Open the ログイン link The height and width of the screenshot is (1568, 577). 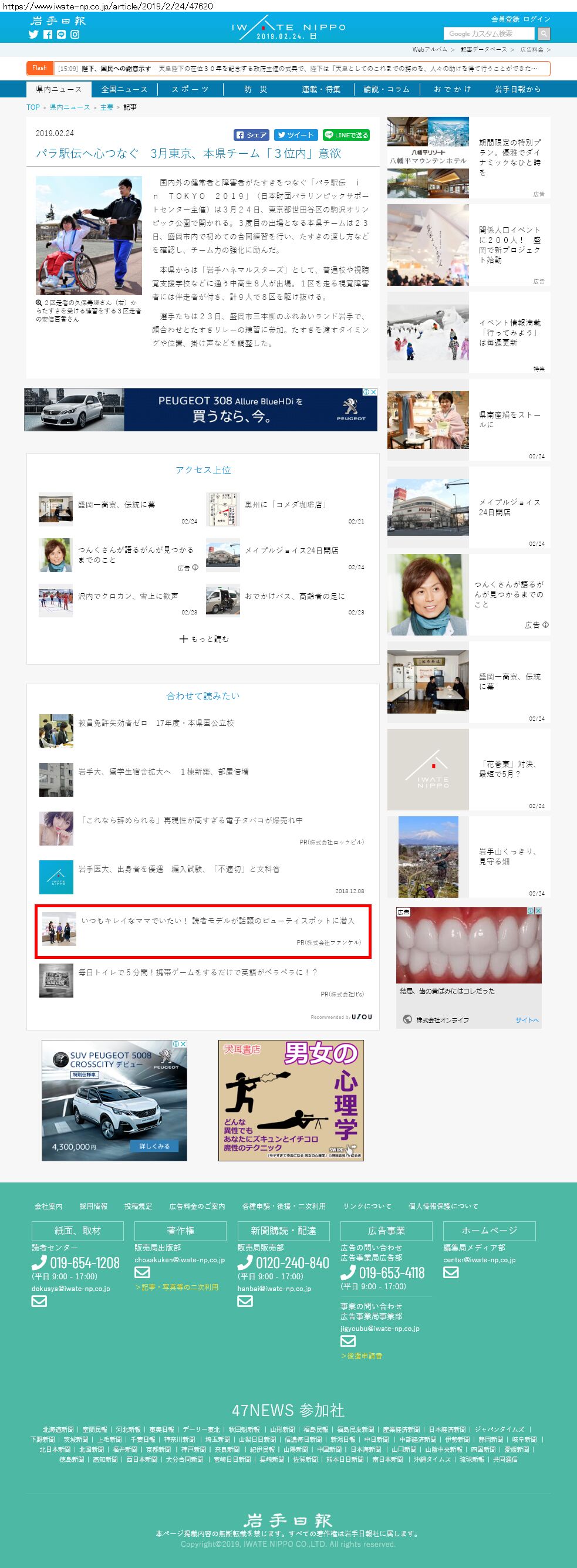(537, 19)
